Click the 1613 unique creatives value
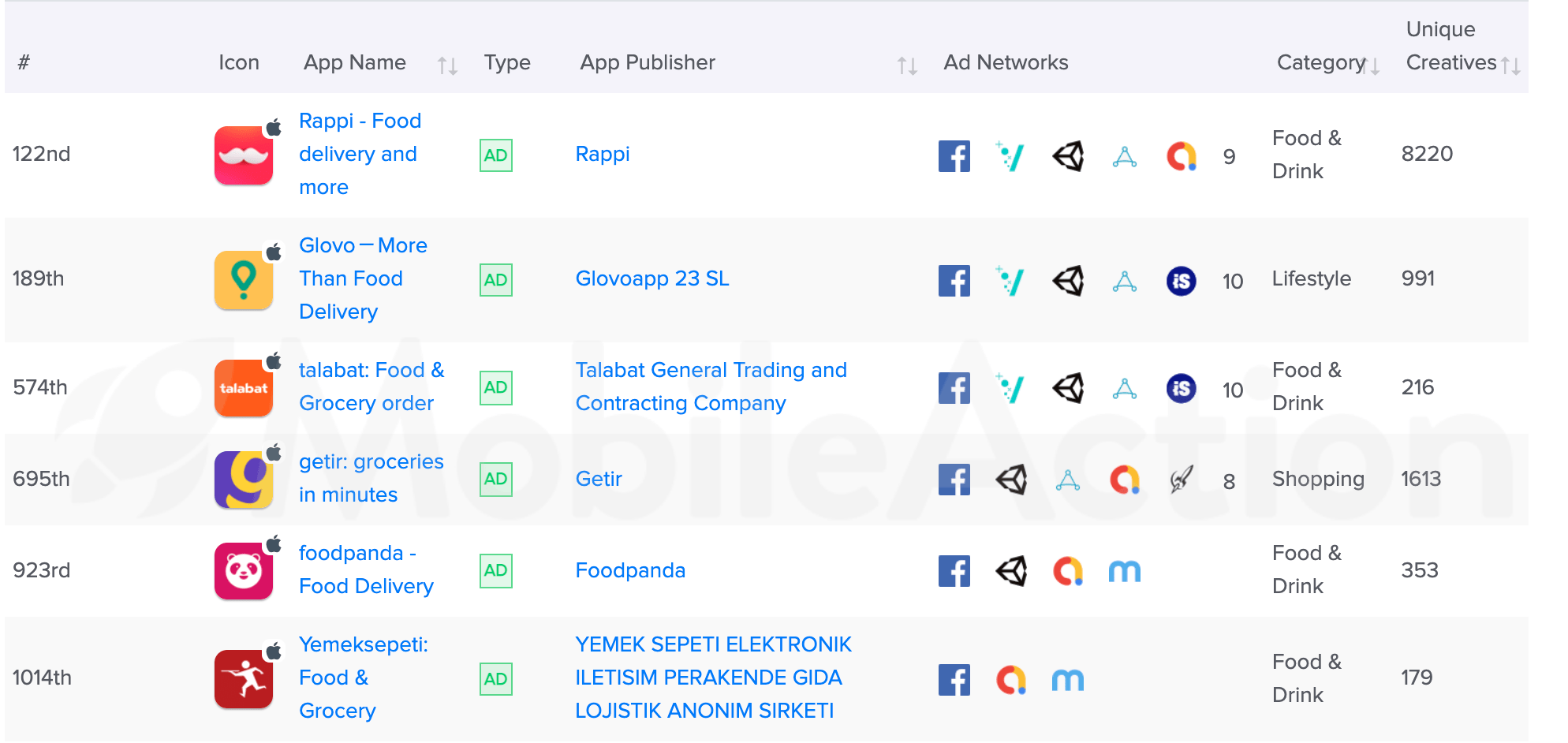 pos(1421,479)
